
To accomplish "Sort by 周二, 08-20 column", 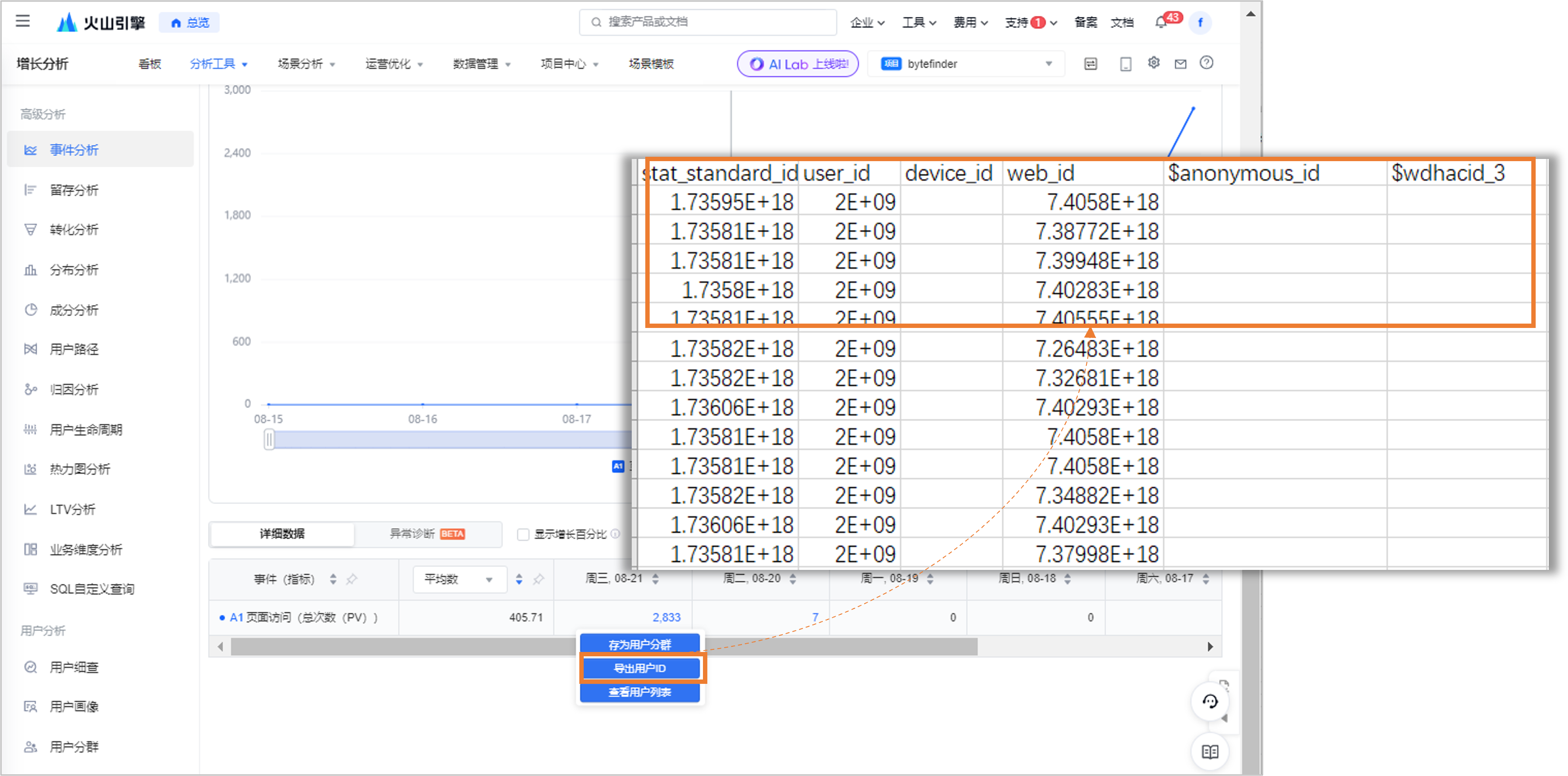I will pos(793,579).
